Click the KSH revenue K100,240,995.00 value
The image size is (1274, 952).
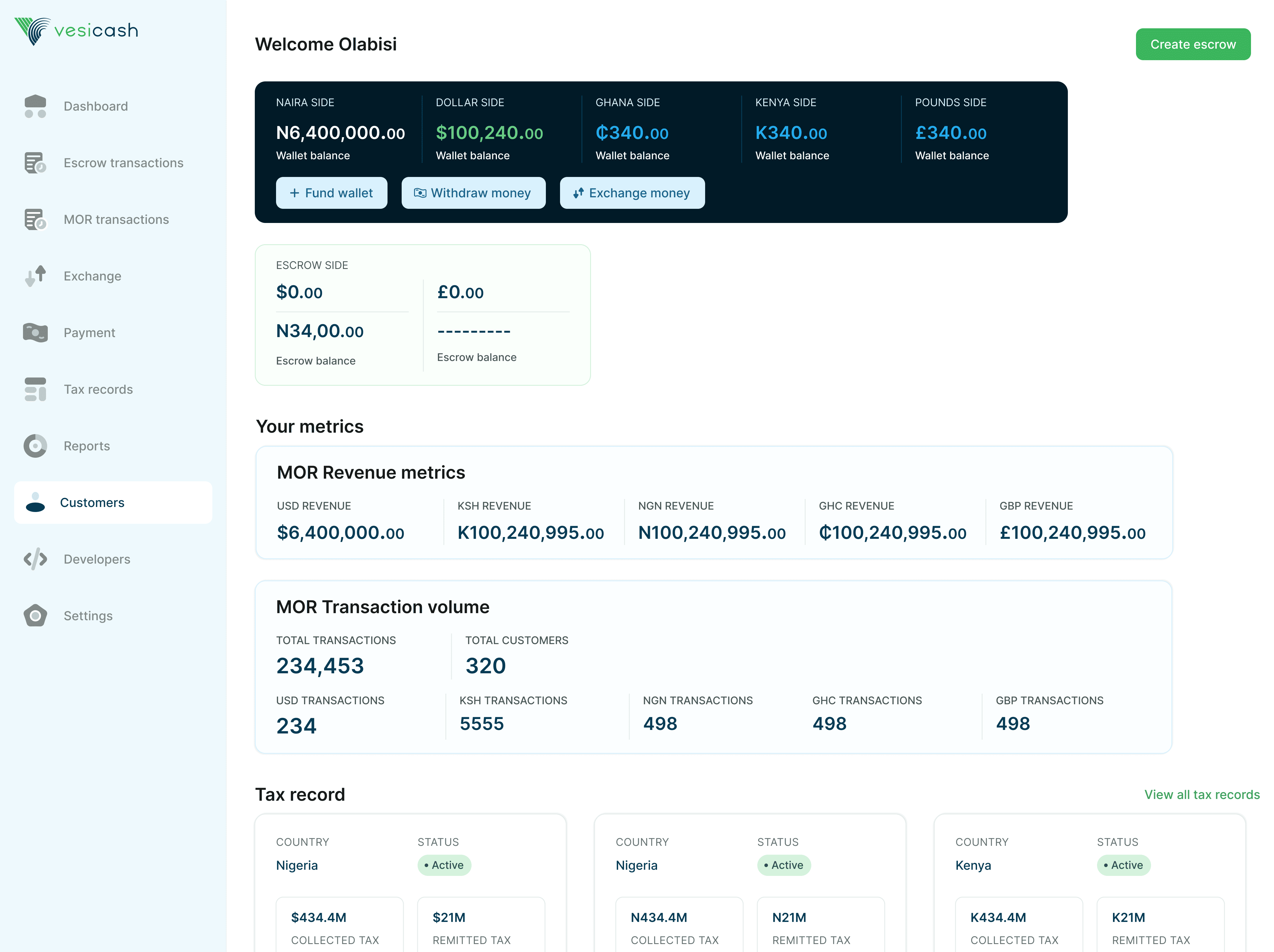(531, 533)
